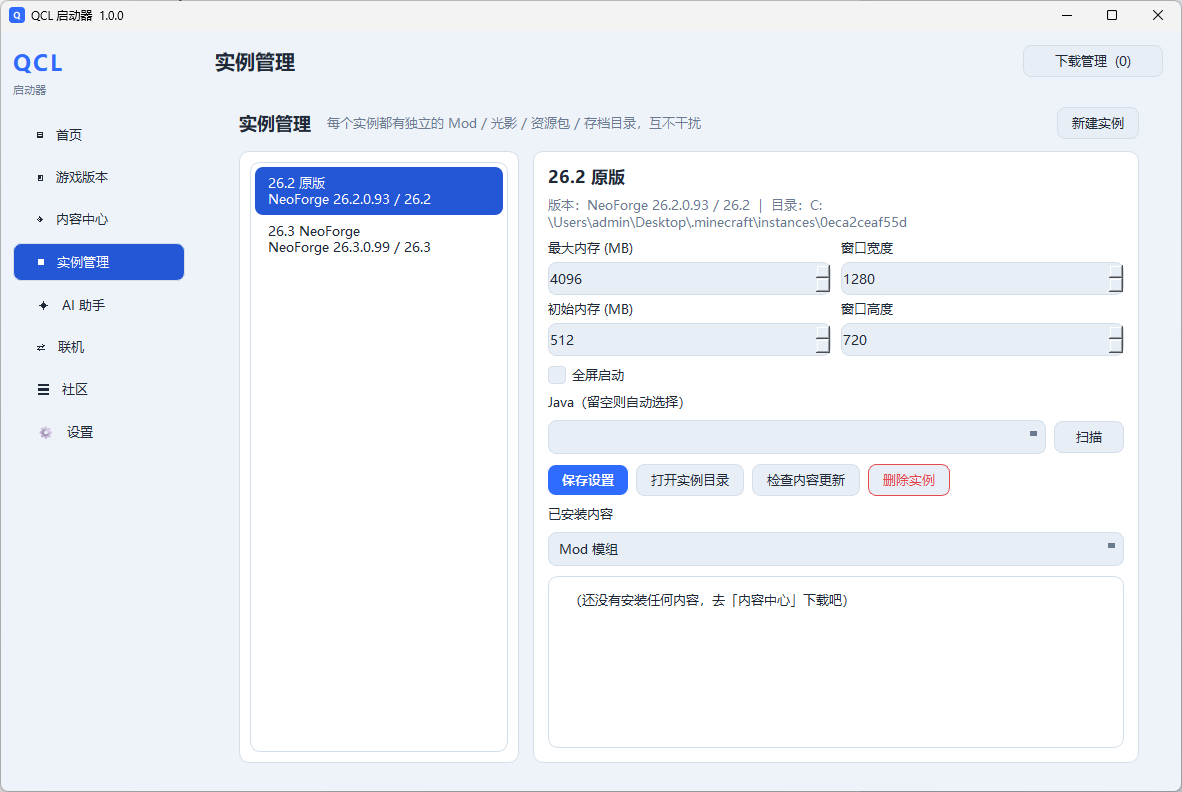Select the 内容中心 sidebar icon

[x=40, y=219]
